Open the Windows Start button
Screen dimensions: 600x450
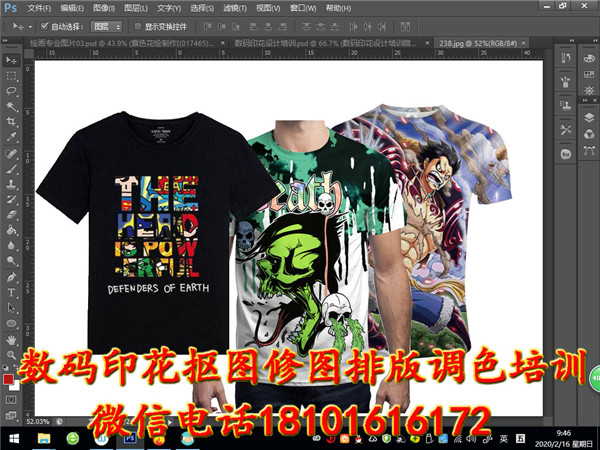coord(14,439)
